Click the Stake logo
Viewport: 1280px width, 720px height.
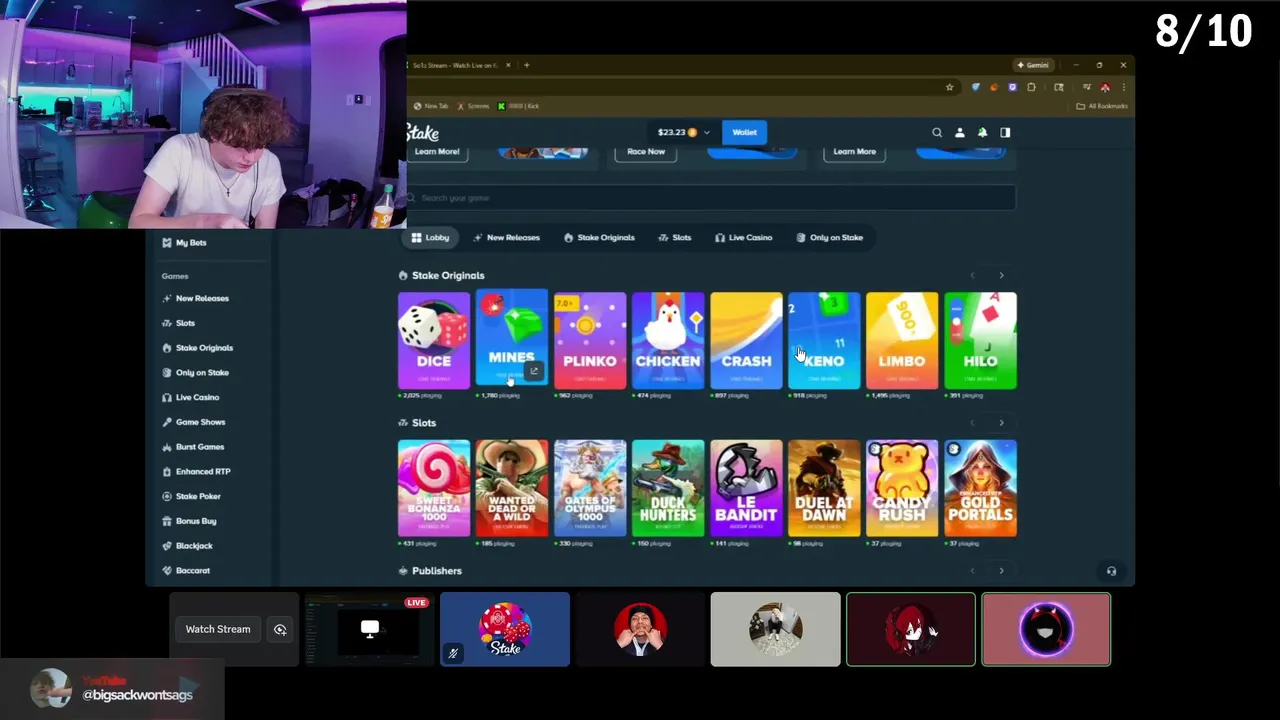pyautogui.click(x=423, y=132)
